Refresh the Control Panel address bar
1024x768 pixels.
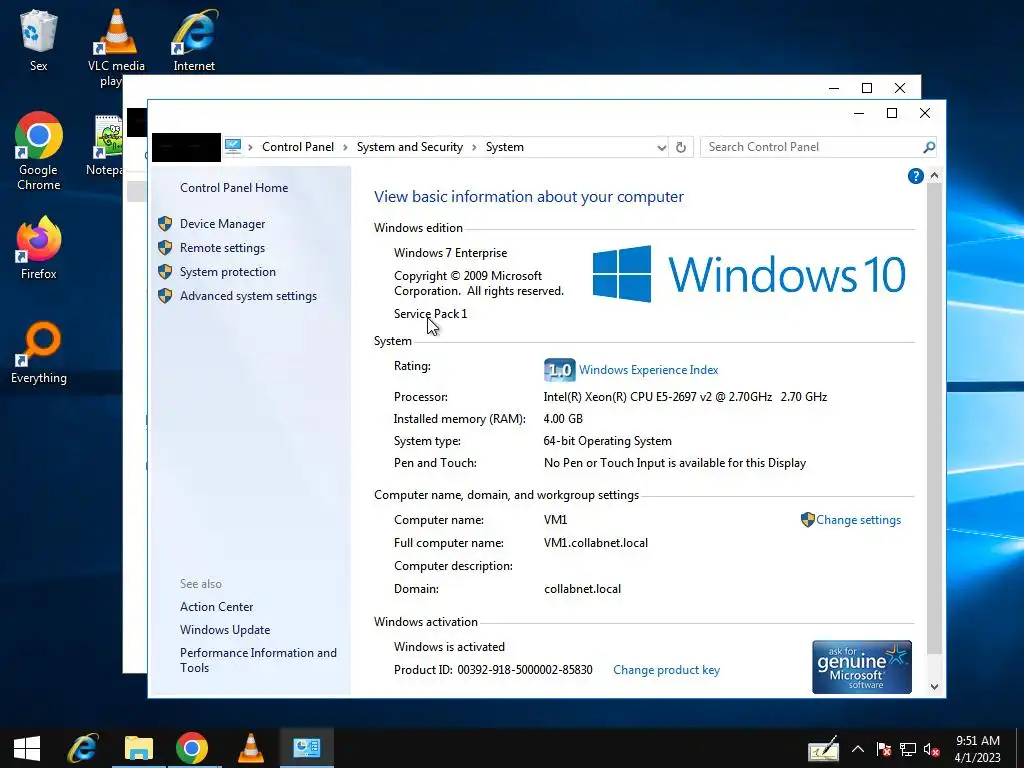point(680,147)
